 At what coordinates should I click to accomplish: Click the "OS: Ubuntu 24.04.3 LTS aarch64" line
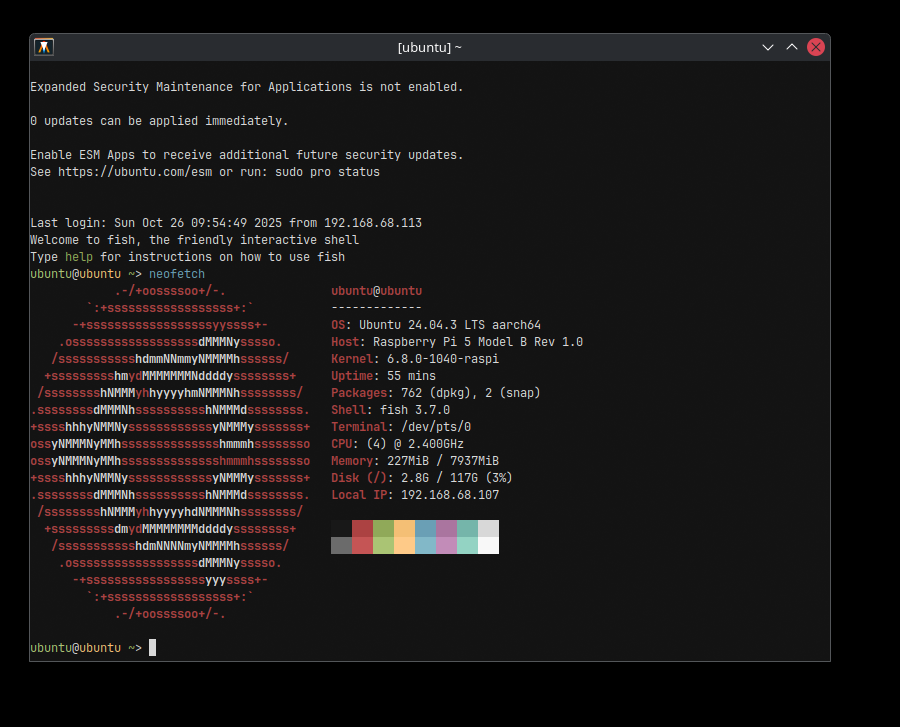[x=436, y=325]
